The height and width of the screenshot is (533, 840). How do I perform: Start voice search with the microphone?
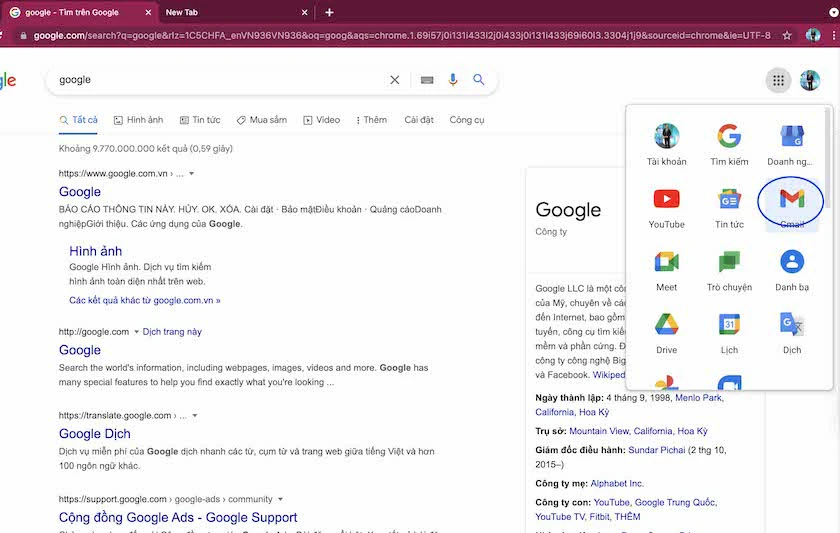[x=453, y=80]
